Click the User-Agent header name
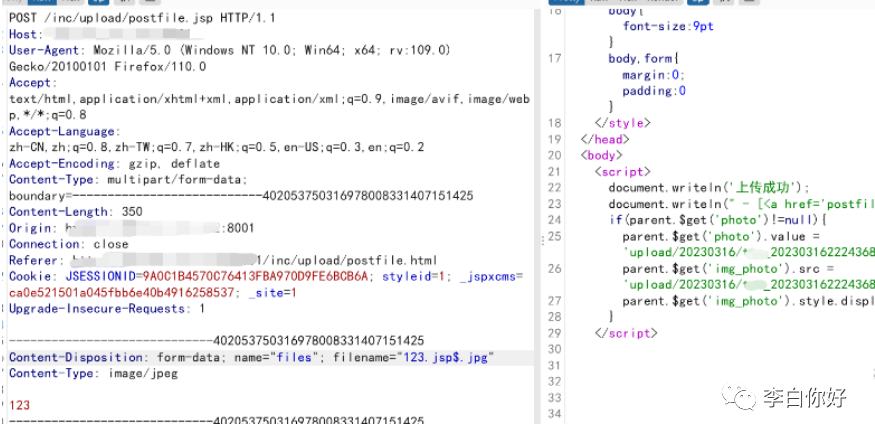Image resolution: width=875 pixels, height=436 pixels. click(46, 50)
